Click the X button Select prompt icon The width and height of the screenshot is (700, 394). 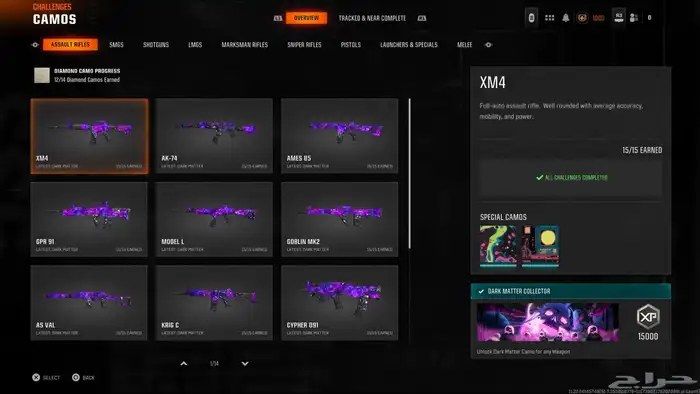[x=36, y=377]
